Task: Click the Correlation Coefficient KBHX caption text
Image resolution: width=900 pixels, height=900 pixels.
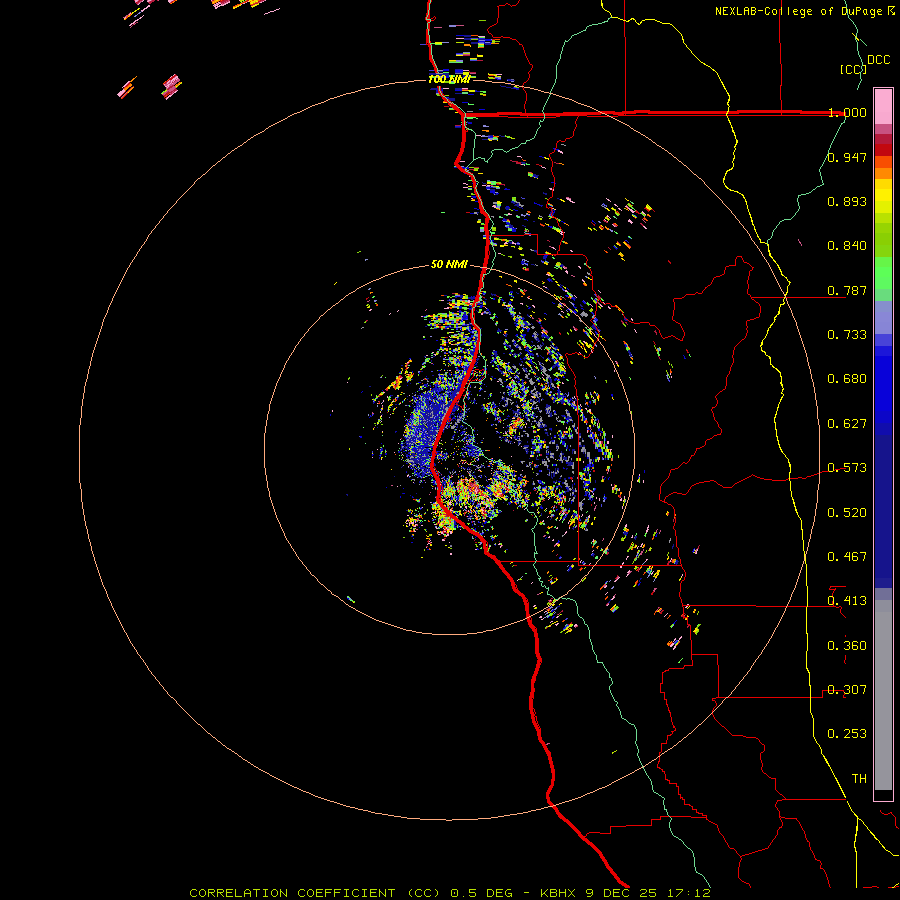Action: [450, 892]
